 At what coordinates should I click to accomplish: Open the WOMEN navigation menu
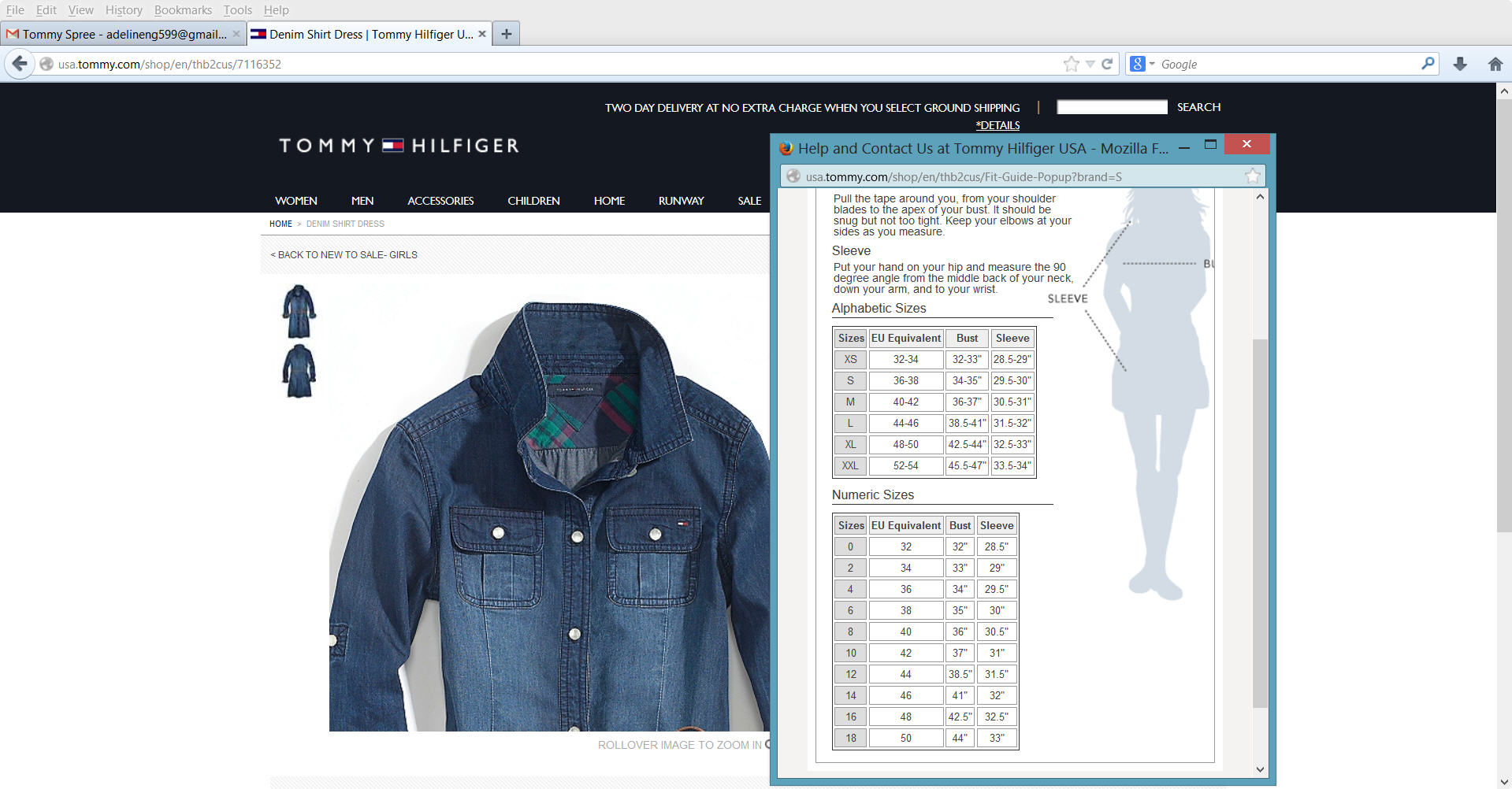point(296,201)
